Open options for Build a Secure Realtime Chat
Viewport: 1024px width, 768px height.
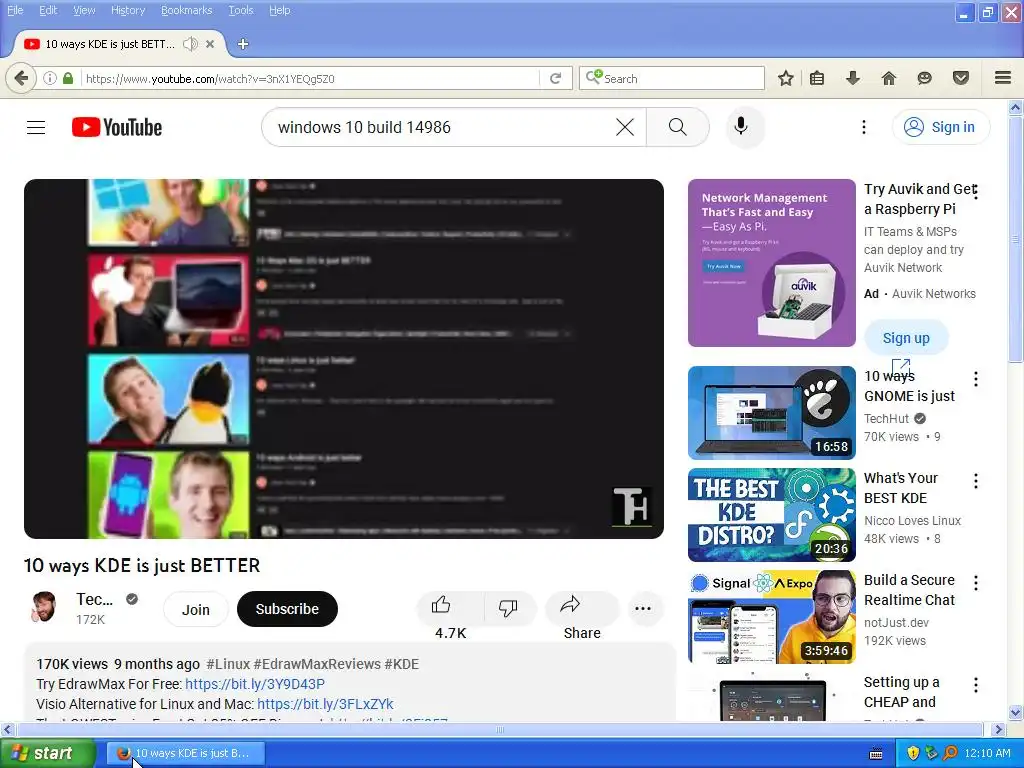tap(976, 583)
